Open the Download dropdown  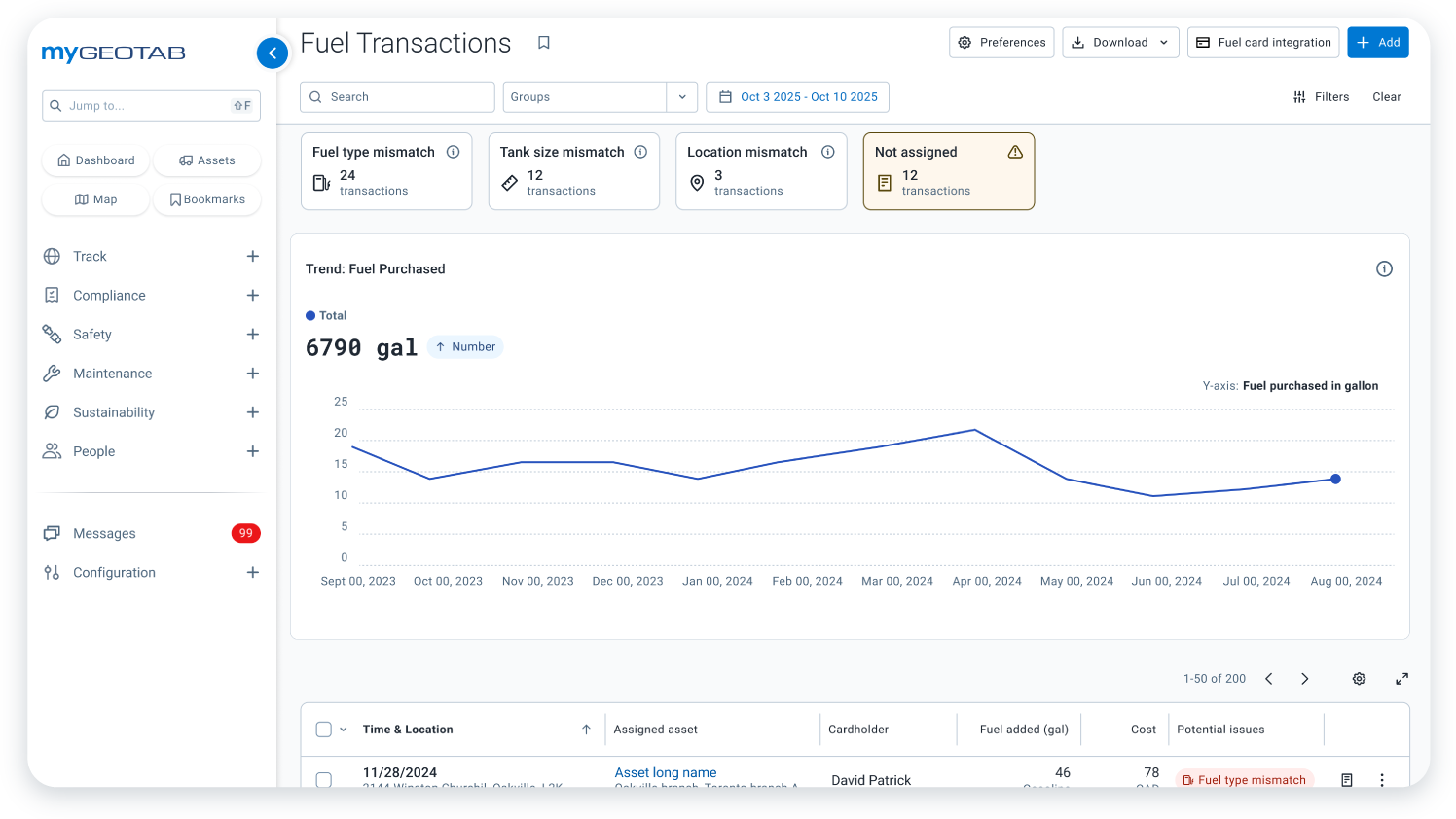tap(1120, 43)
